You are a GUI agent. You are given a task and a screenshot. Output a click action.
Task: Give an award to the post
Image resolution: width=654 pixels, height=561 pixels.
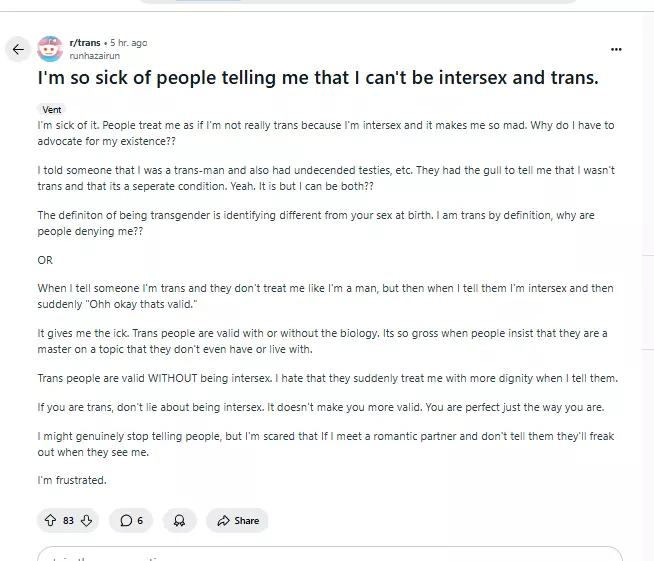tap(179, 520)
